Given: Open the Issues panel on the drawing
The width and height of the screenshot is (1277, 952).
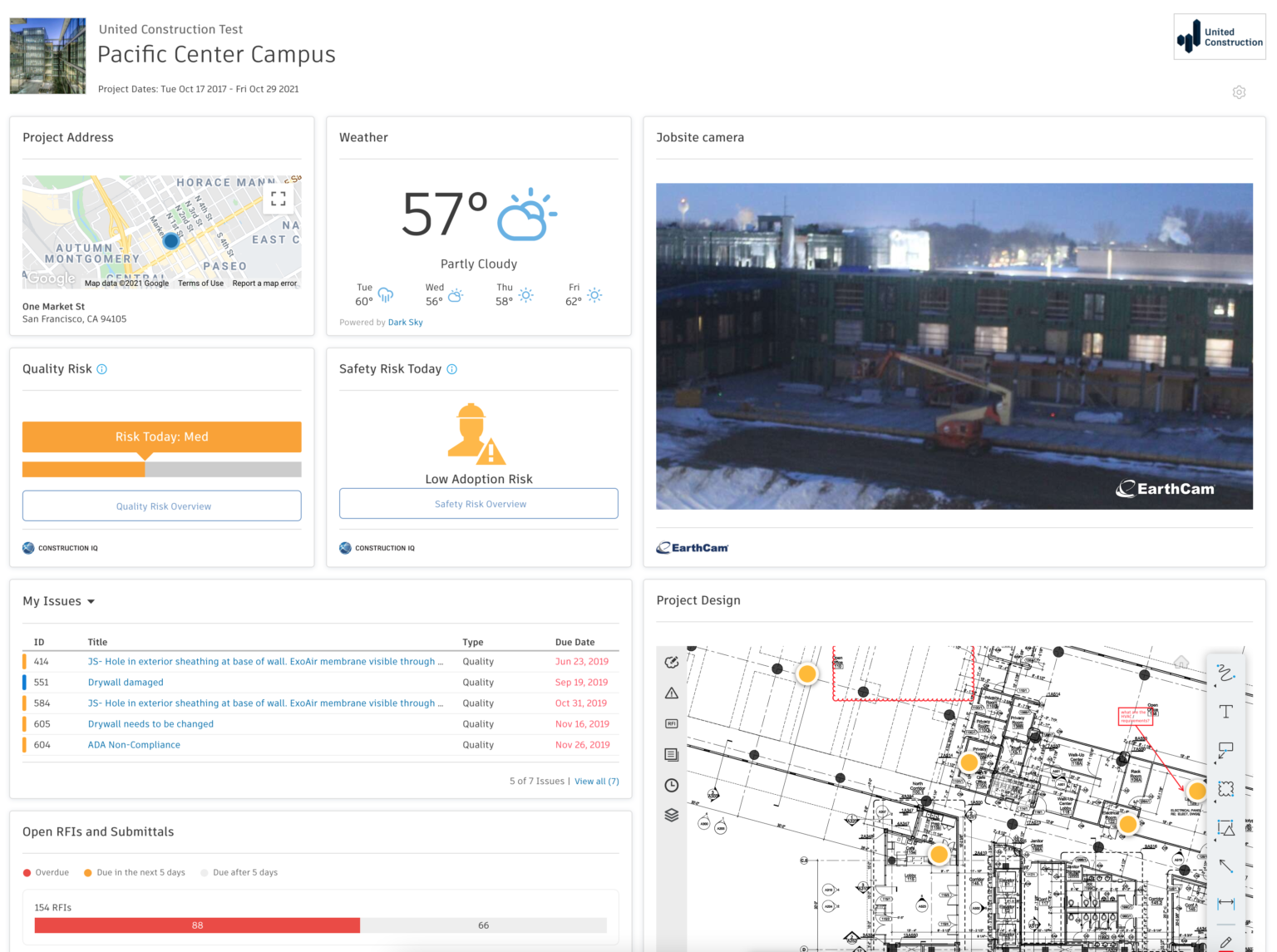Looking at the screenshot, I should click(672, 693).
